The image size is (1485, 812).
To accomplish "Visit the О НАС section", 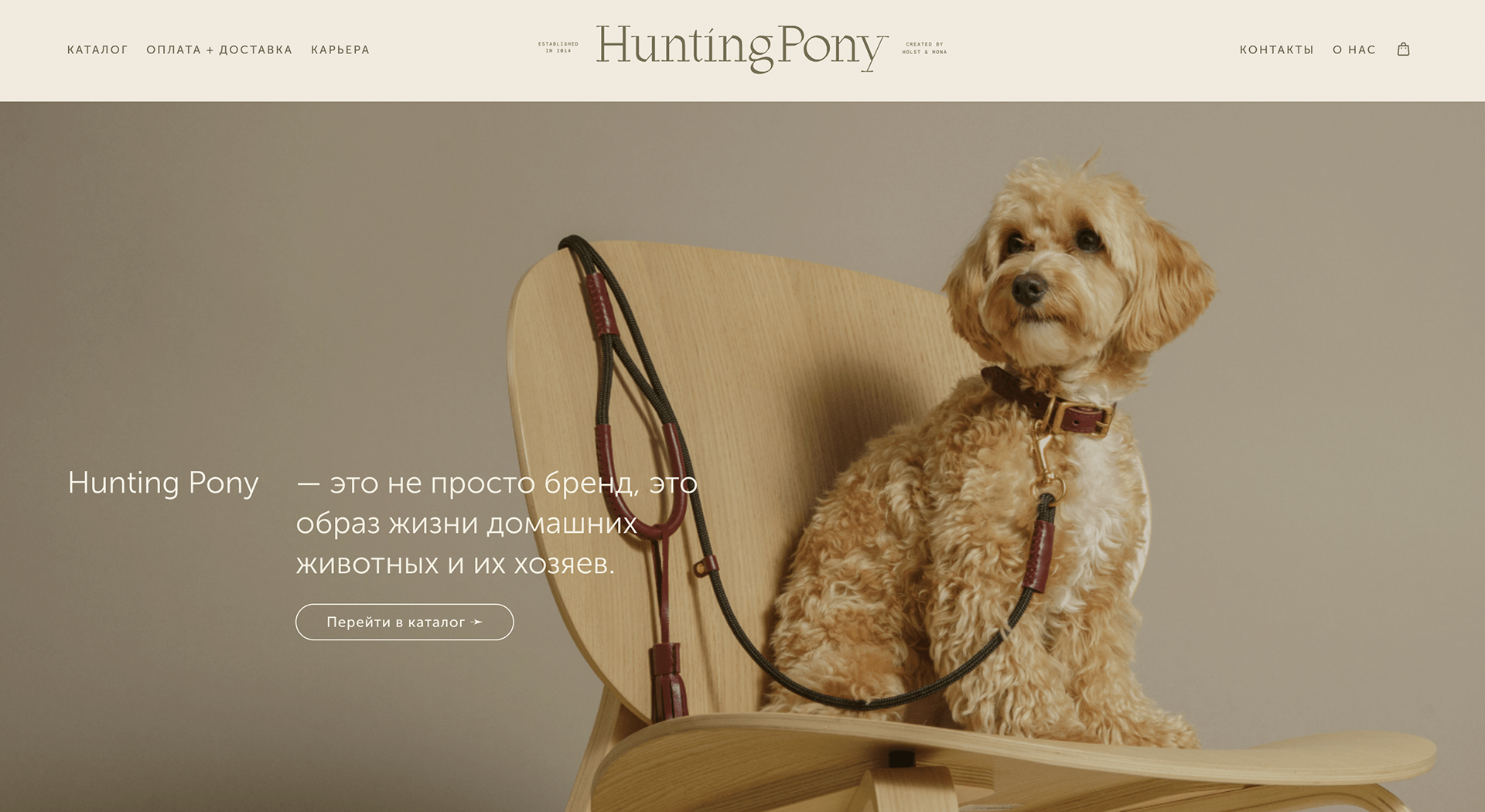I will [x=1354, y=49].
